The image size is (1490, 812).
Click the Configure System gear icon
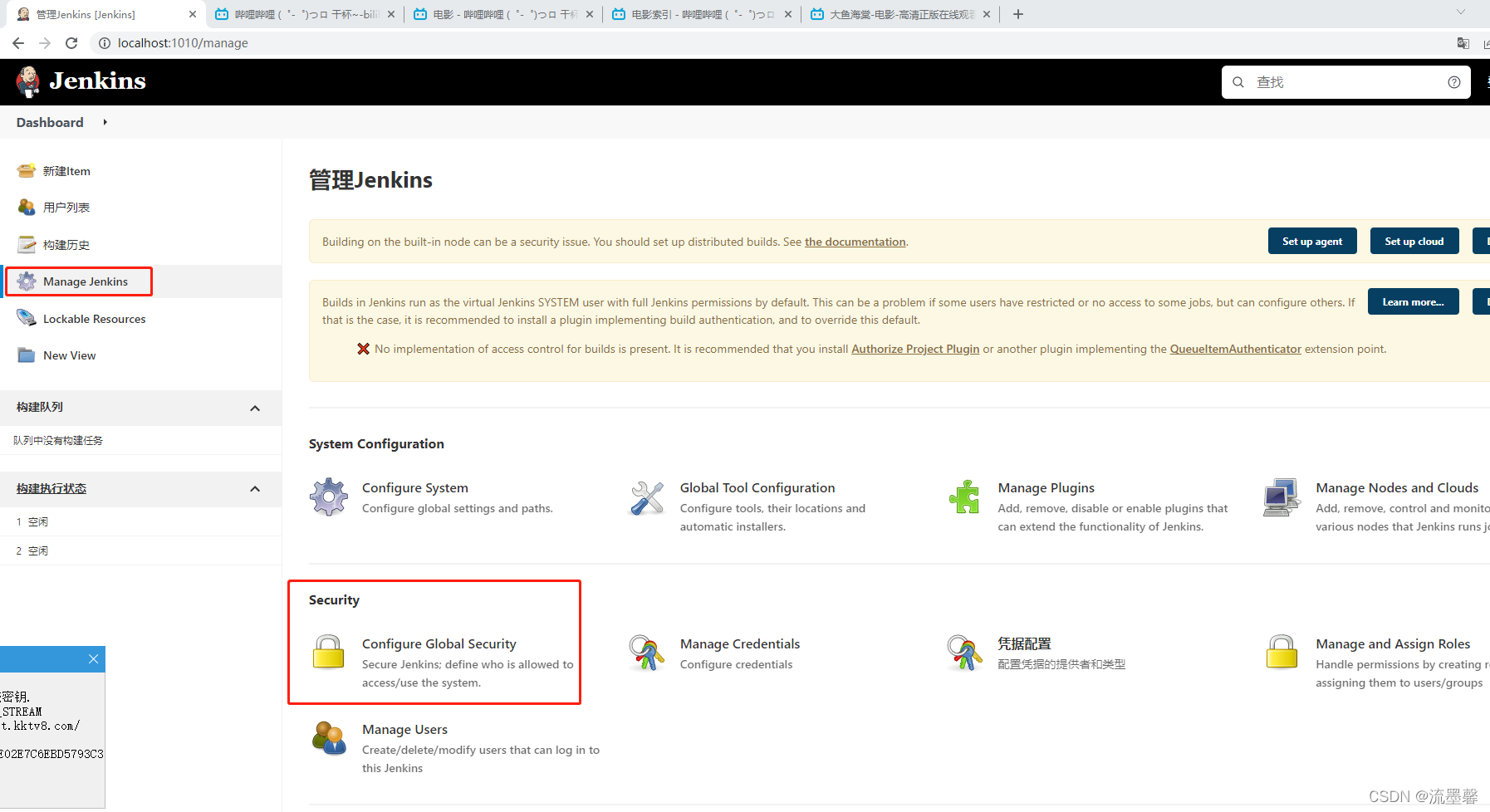click(329, 496)
